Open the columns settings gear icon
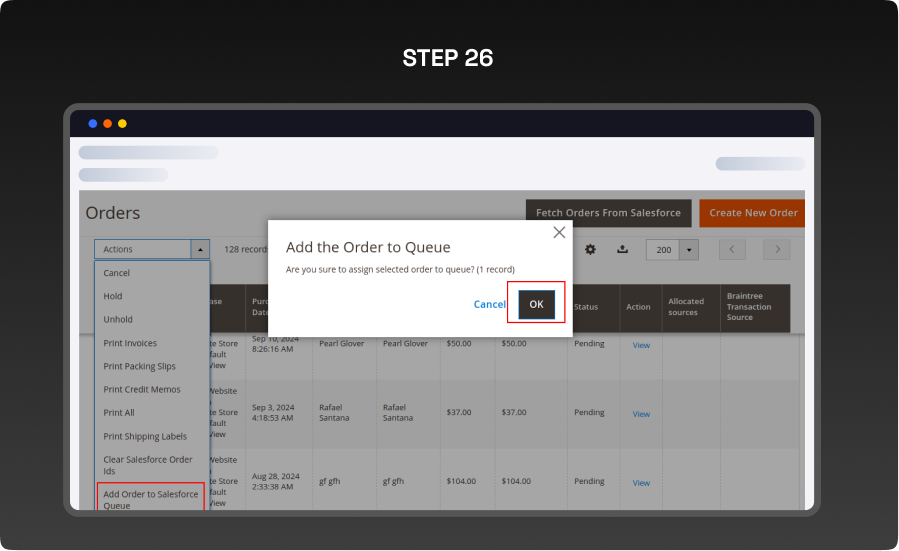This screenshot has height=551, width=899. (590, 250)
